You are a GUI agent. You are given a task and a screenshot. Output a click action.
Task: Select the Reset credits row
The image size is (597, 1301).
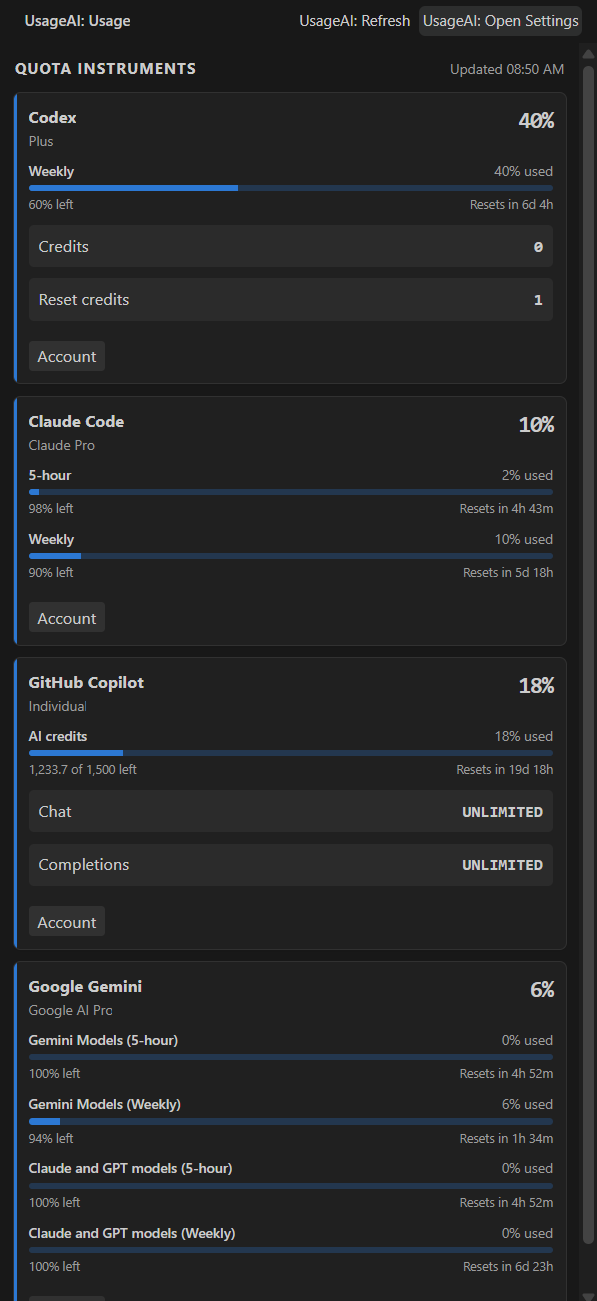click(x=291, y=299)
